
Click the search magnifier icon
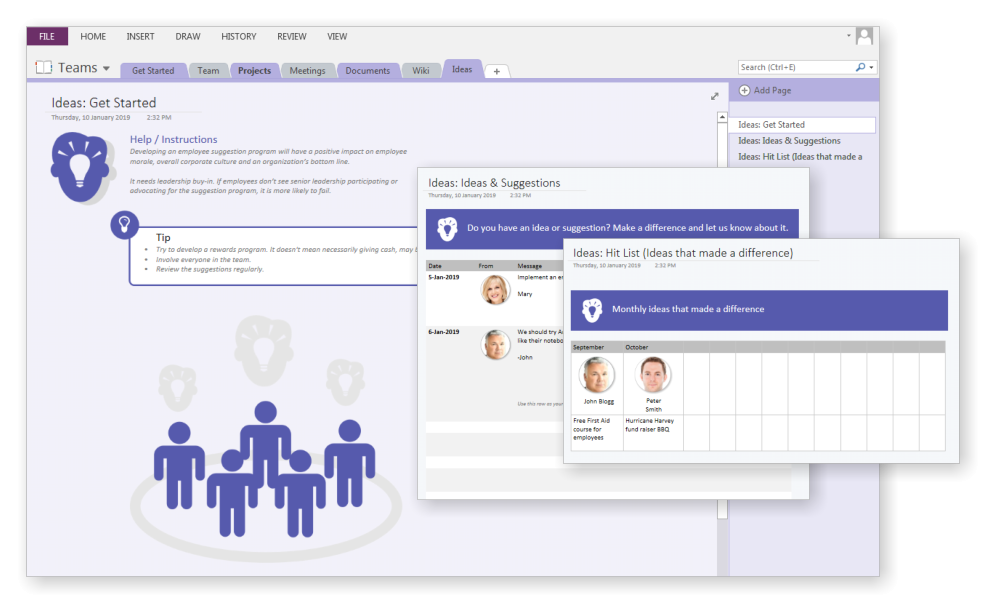pyautogui.click(x=860, y=67)
